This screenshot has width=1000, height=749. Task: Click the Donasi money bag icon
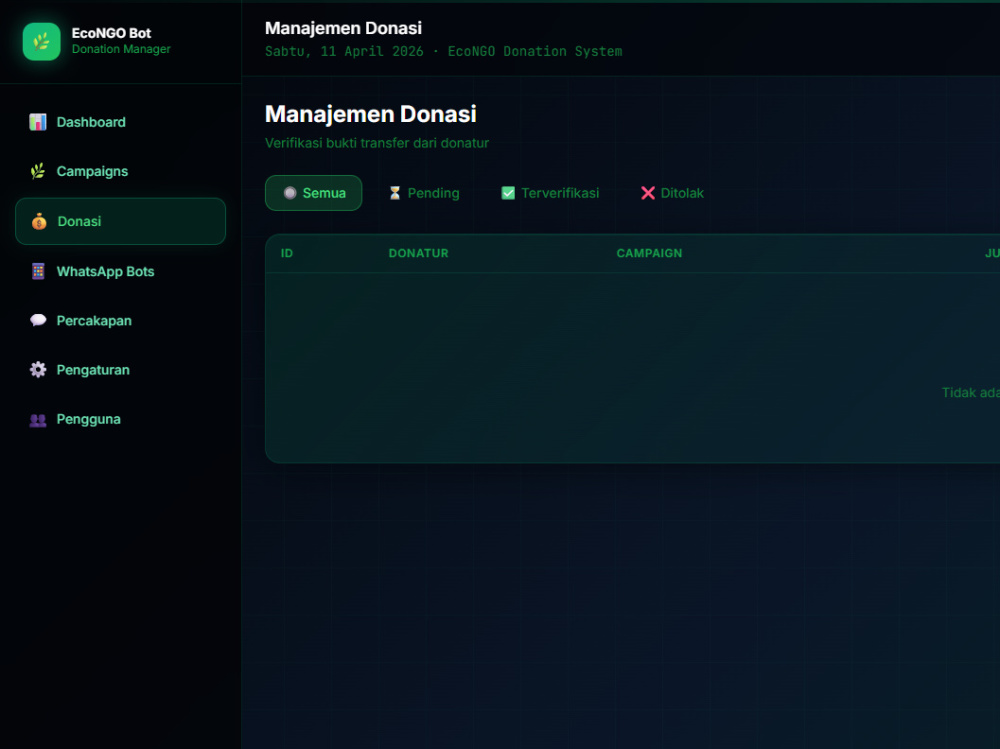coord(39,221)
